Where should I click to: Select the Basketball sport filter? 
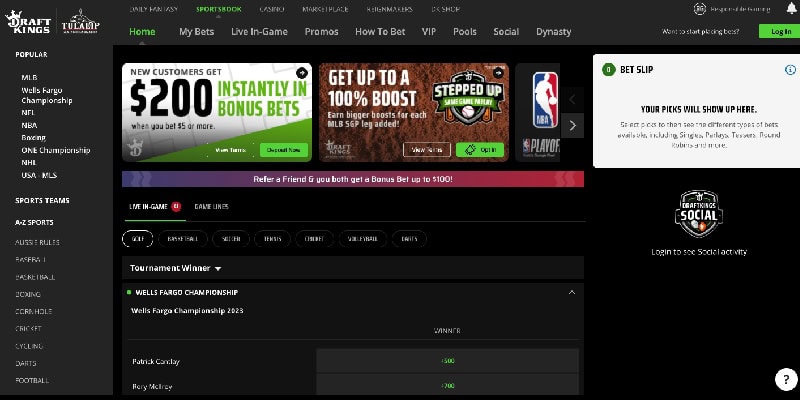pyautogui.click(x=183, y=239)
